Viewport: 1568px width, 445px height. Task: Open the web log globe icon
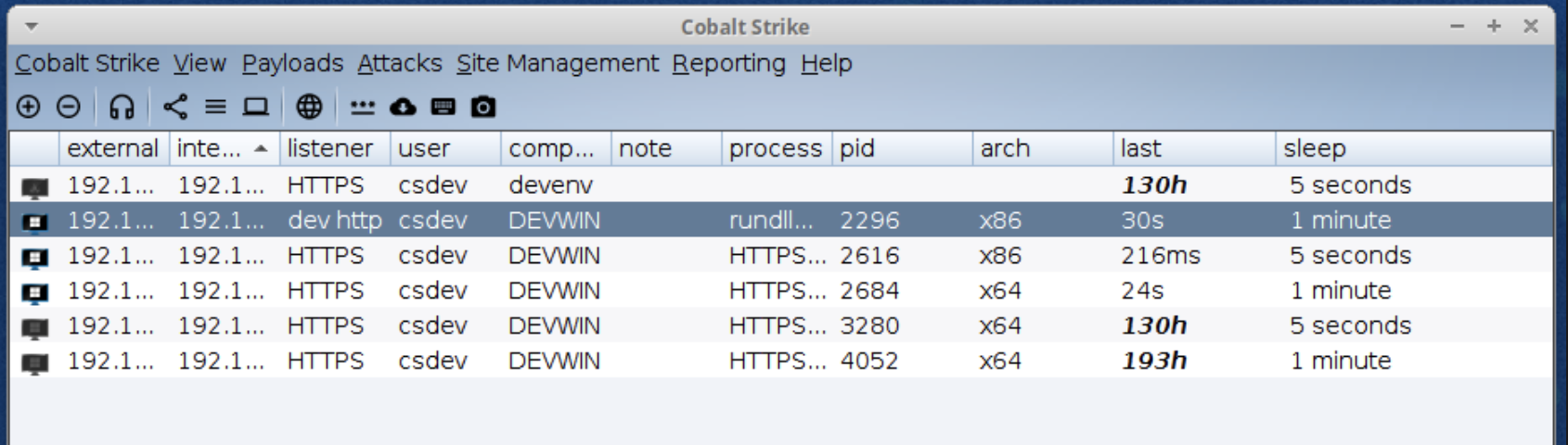click(309, 108)
